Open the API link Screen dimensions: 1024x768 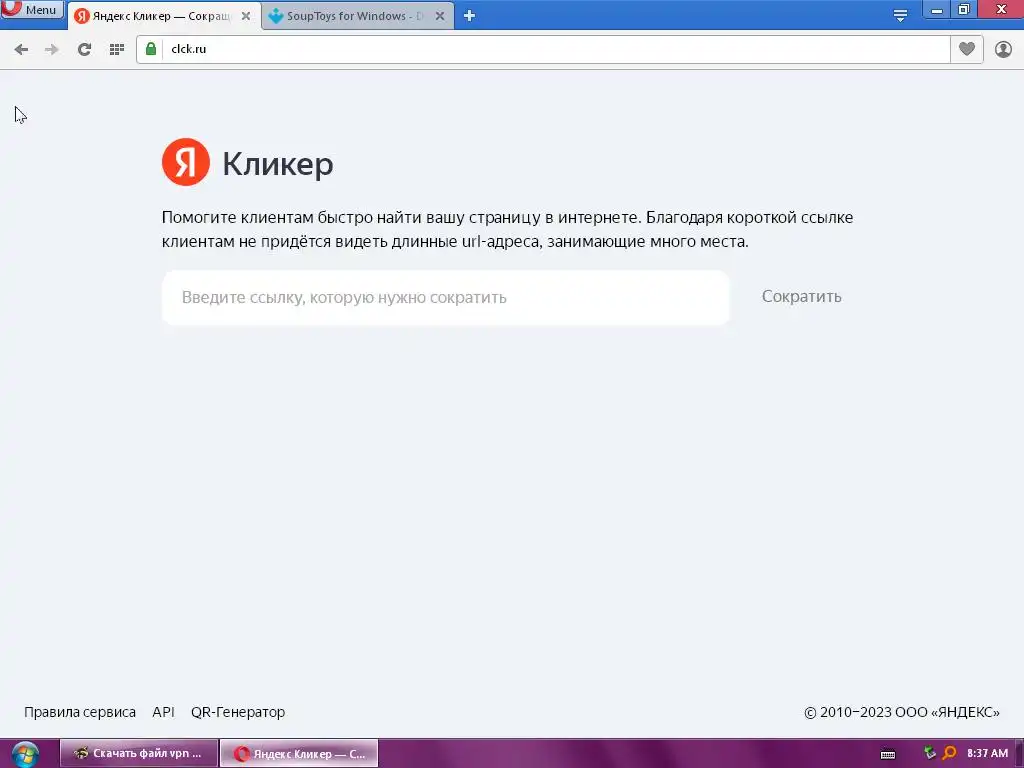coord(163,712)
